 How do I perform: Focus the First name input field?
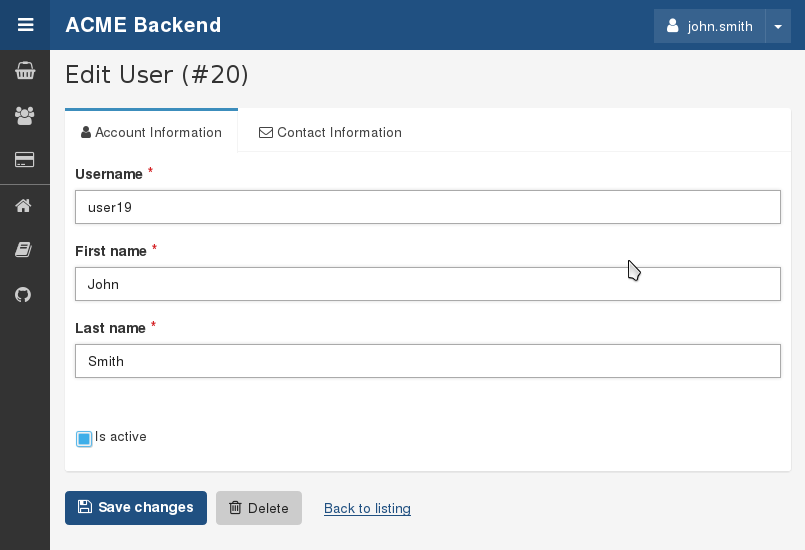tap(428, 284)
